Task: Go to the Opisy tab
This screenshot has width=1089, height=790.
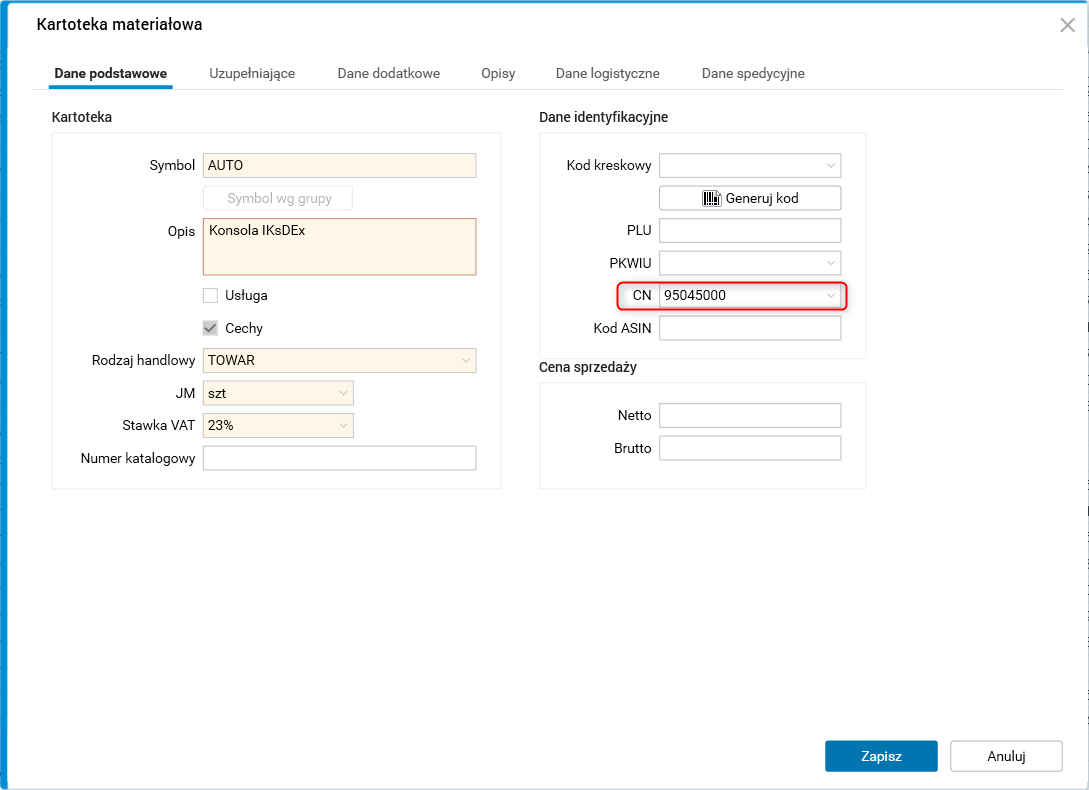Action: [498, 73]
